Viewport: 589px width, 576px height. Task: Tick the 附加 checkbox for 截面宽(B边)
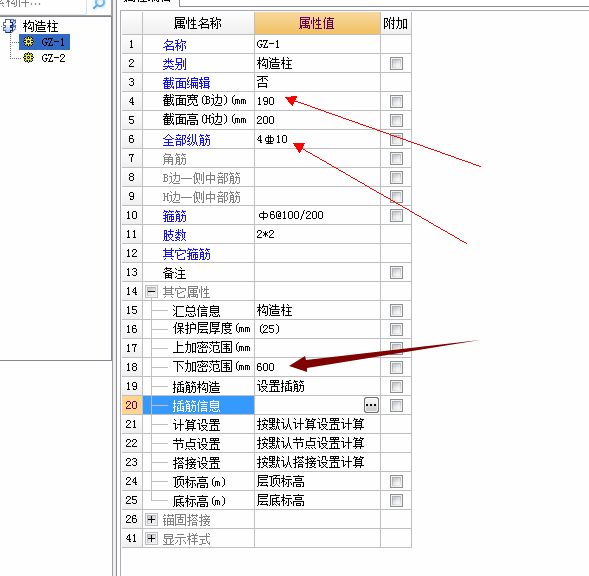(x=396, y=101)
